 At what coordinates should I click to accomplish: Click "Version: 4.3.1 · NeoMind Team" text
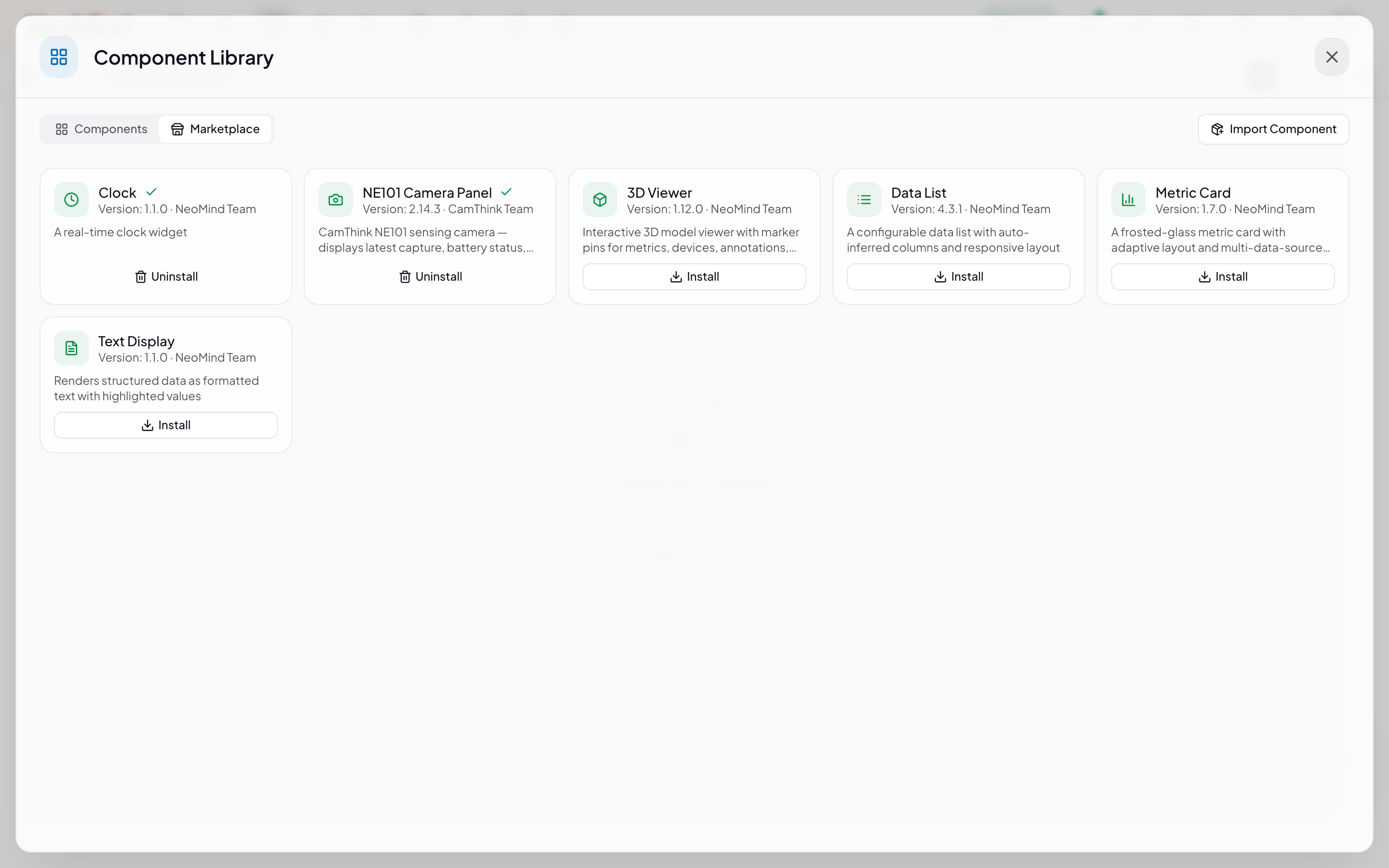(970, 209)
